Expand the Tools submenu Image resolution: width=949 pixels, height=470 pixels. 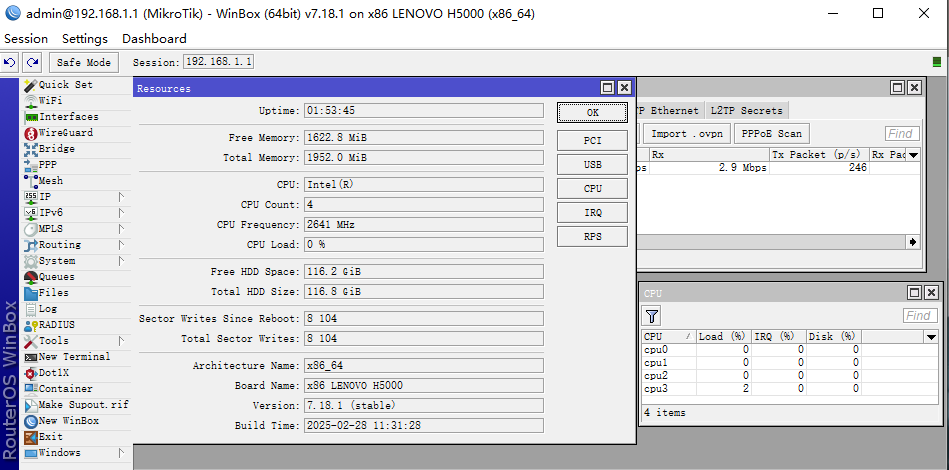point(121,341)
